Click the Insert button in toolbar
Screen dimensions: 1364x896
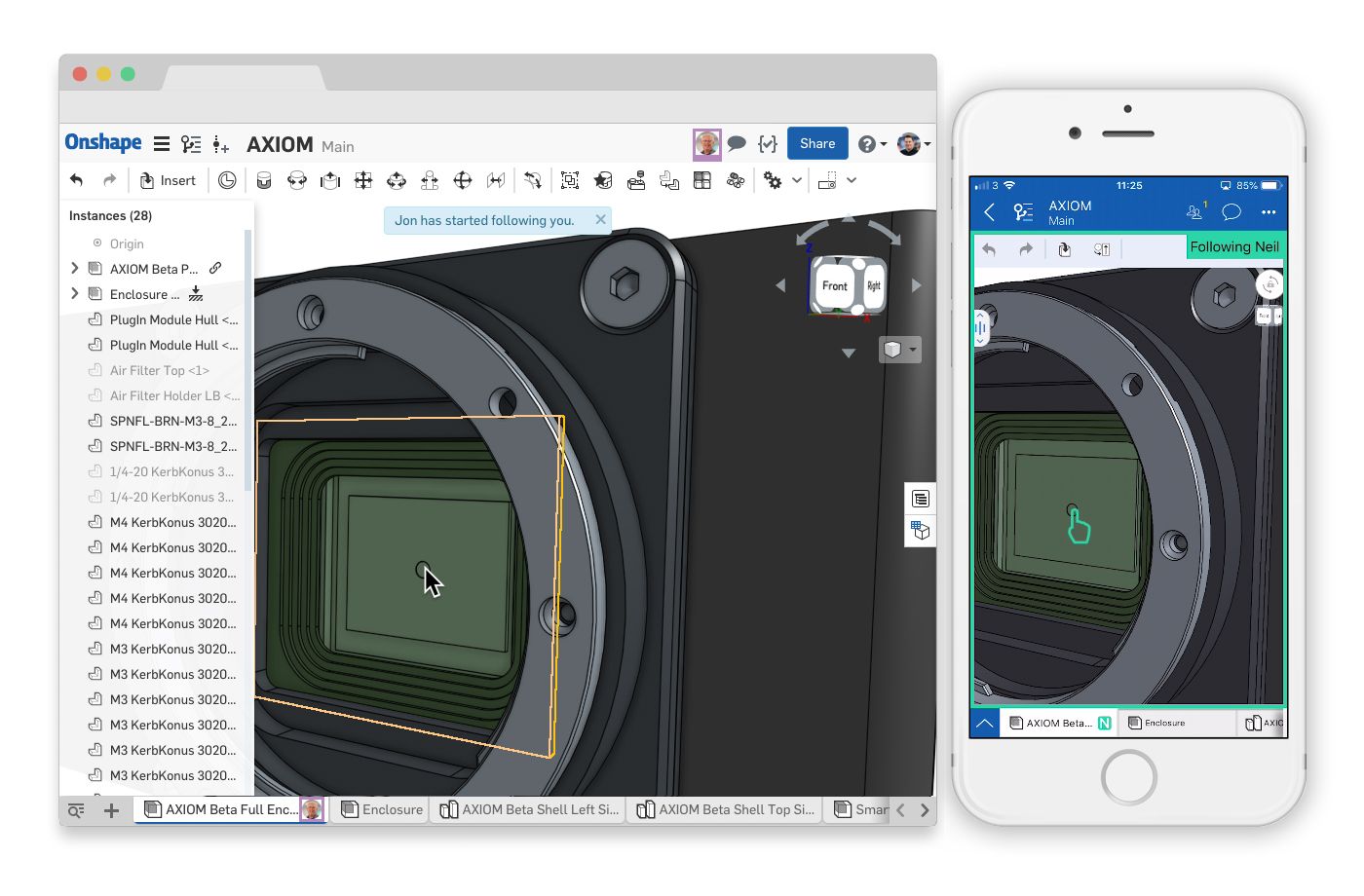coord(168,180)
